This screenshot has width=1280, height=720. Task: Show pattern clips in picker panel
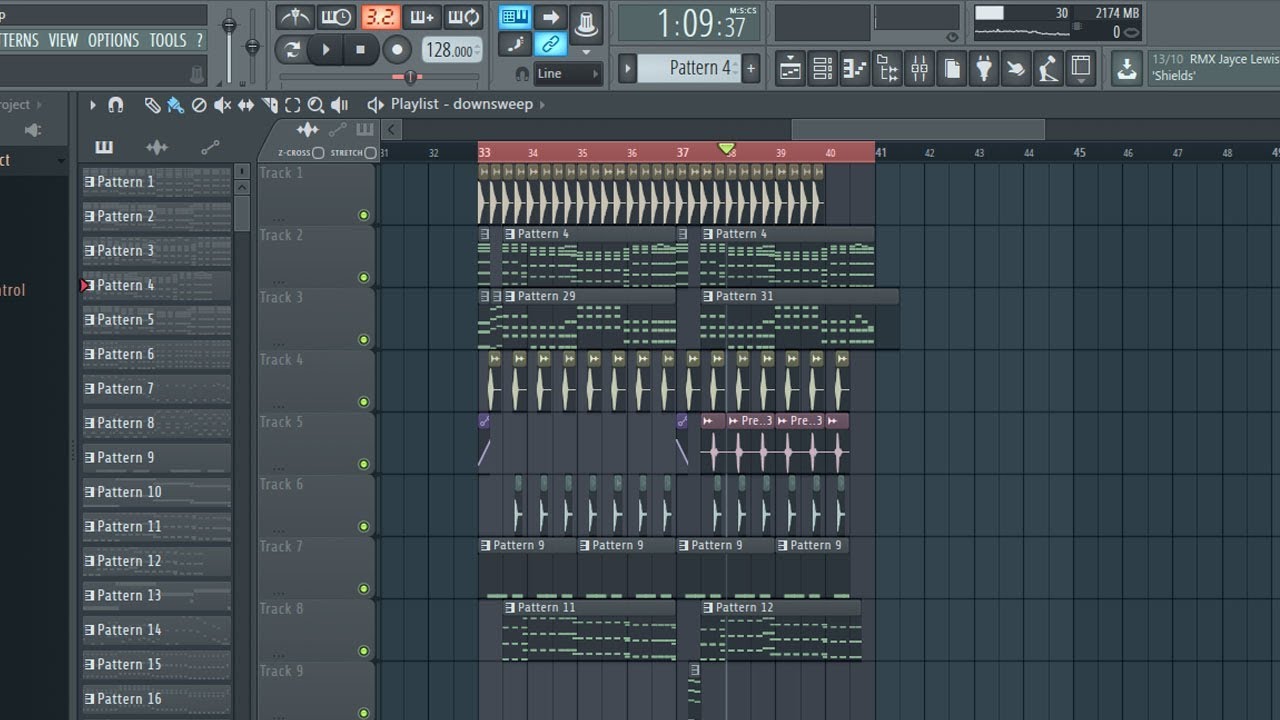pos(104,148)
